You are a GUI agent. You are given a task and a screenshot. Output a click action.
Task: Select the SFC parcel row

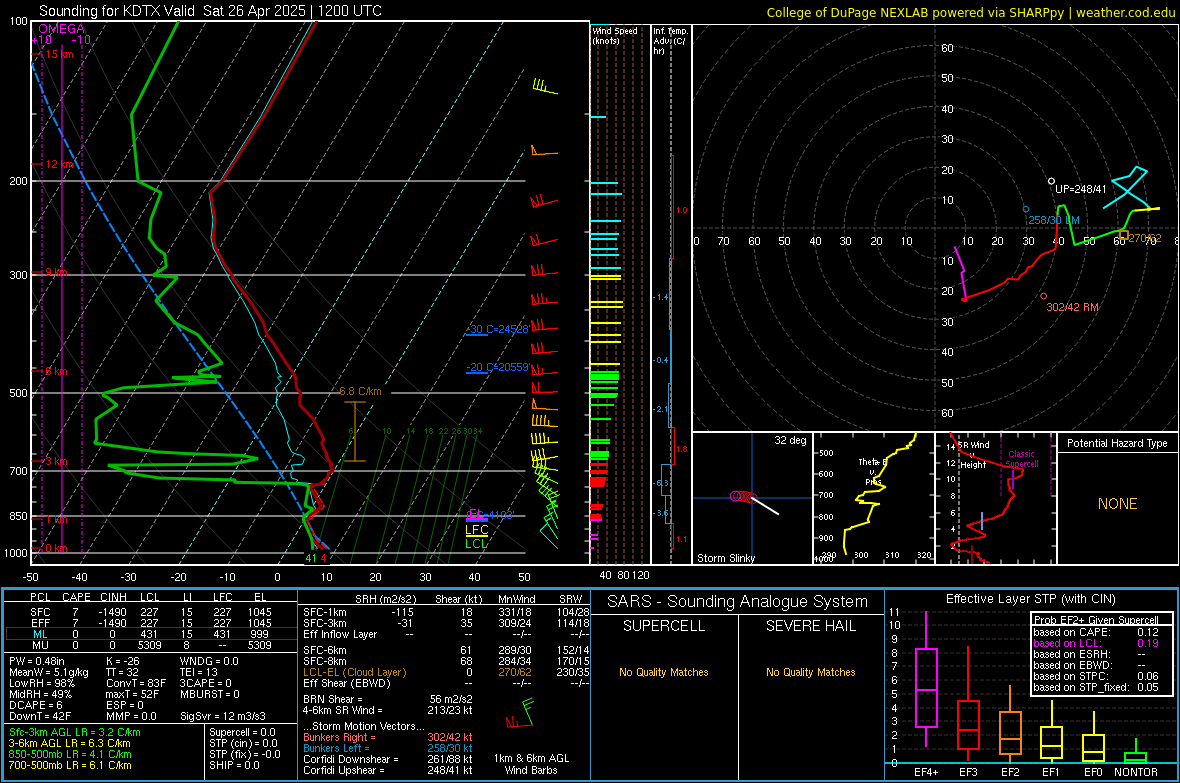151,612
